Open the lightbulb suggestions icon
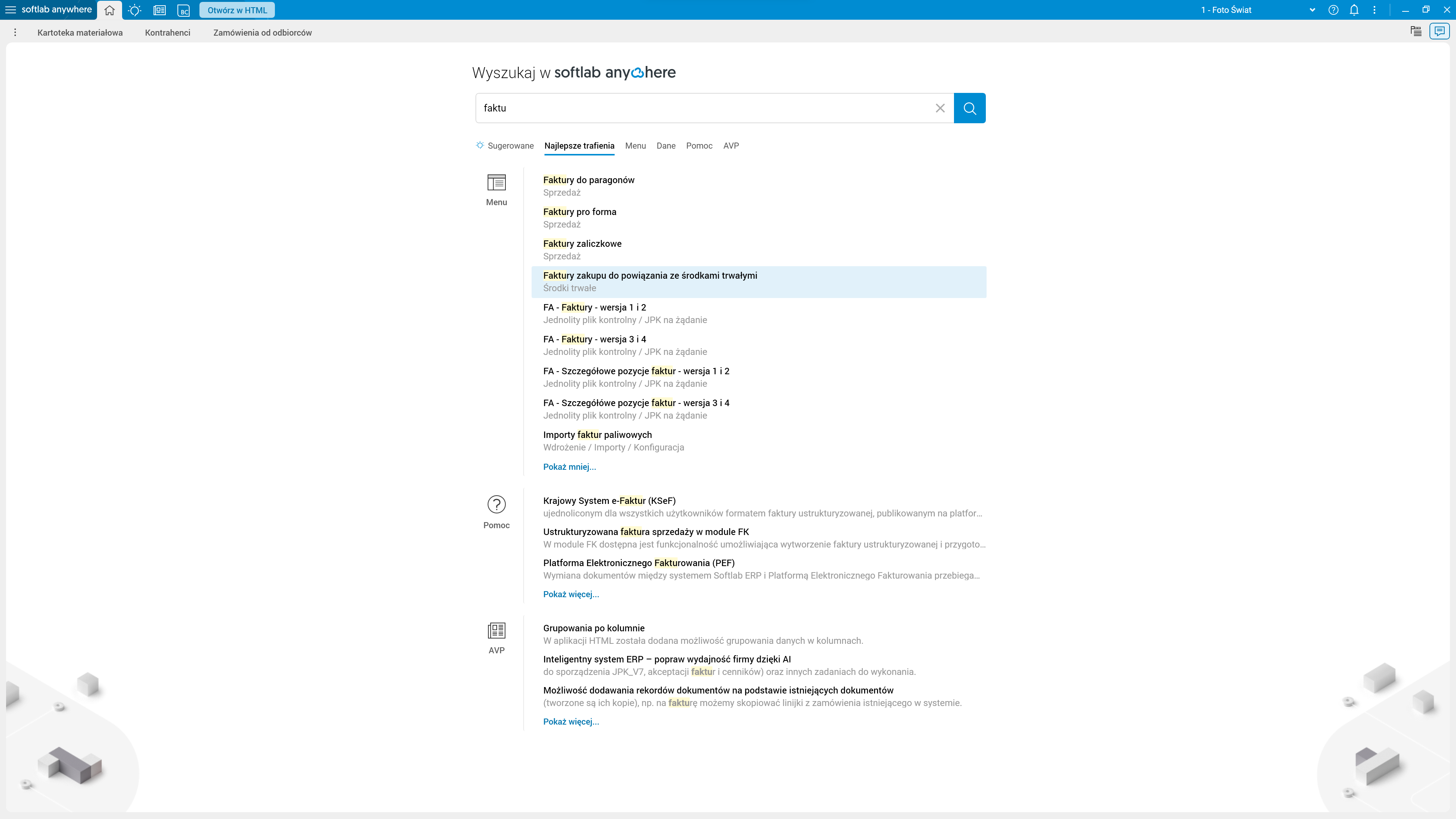The width and height of the screenshot is (1456, 819). 135,10
